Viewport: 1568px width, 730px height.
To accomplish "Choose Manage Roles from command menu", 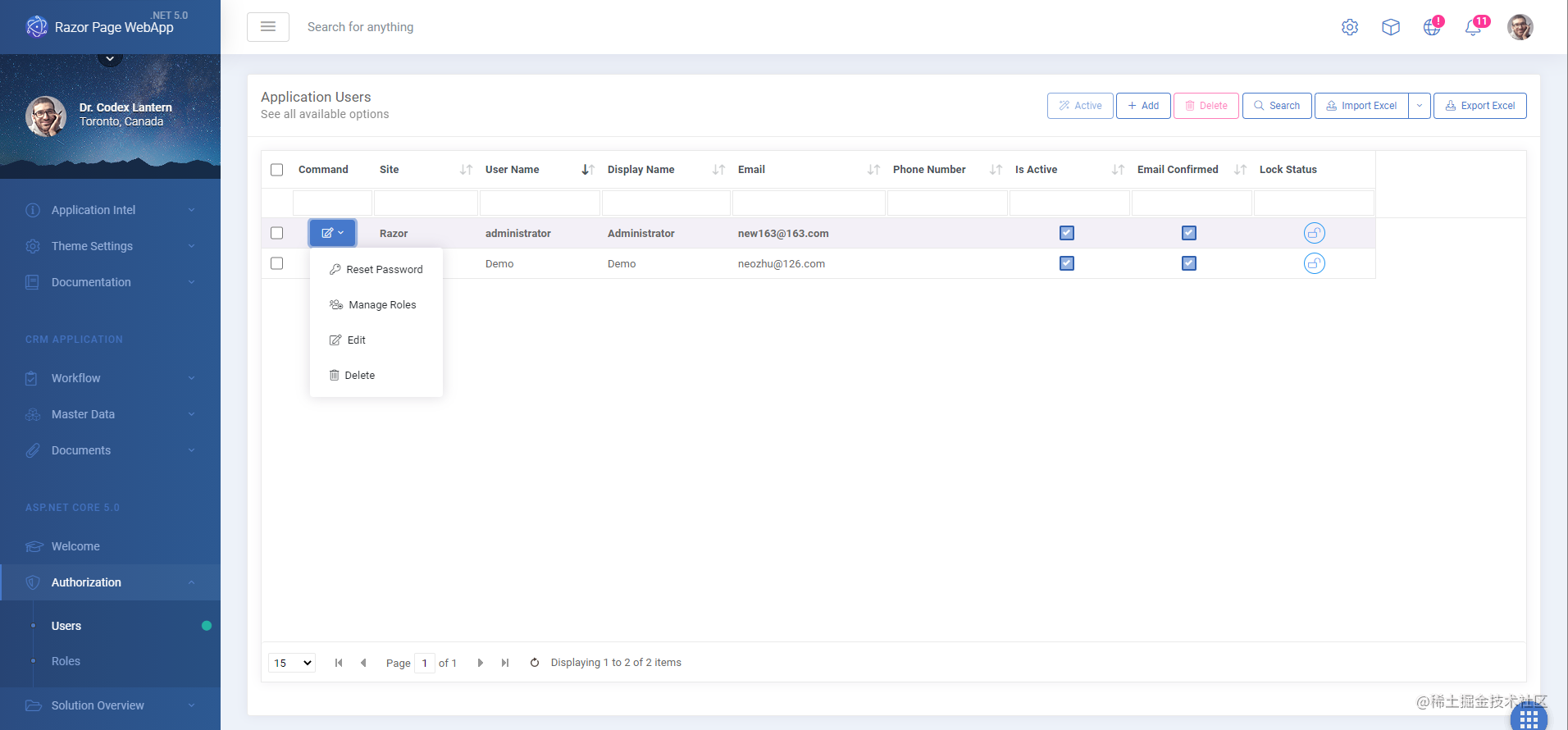I will click(x=376, y=304).
